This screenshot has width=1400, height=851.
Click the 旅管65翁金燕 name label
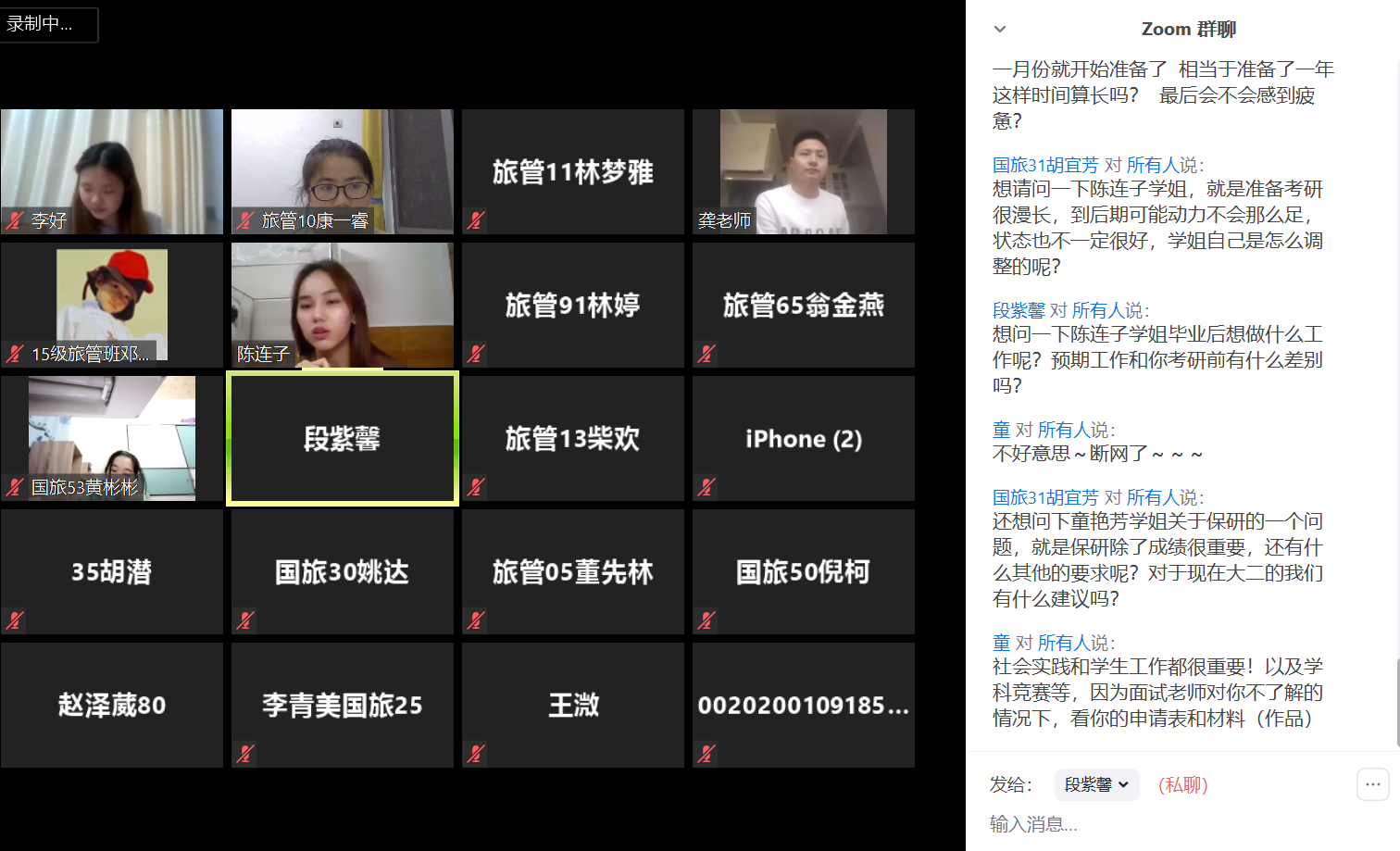click(804, 305)
